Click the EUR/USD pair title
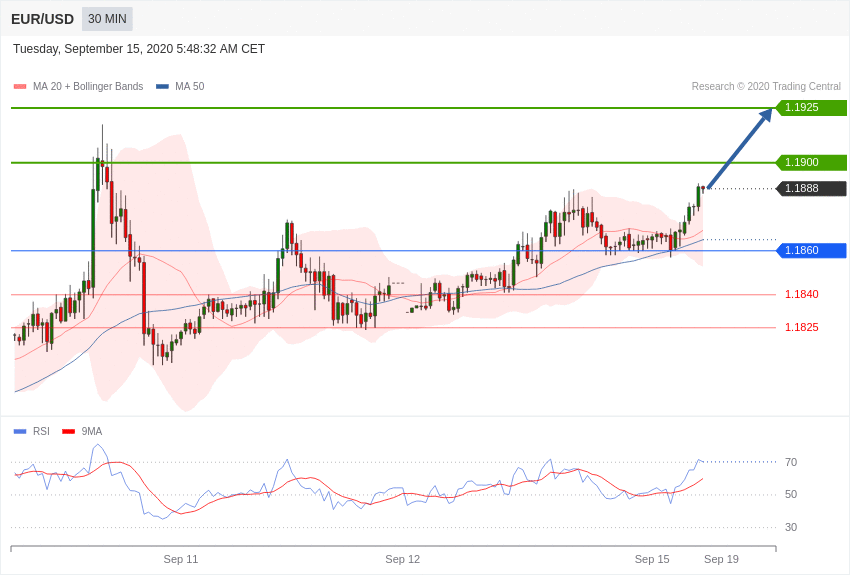Viewport: 850px width, 576px height. (42, 19)
